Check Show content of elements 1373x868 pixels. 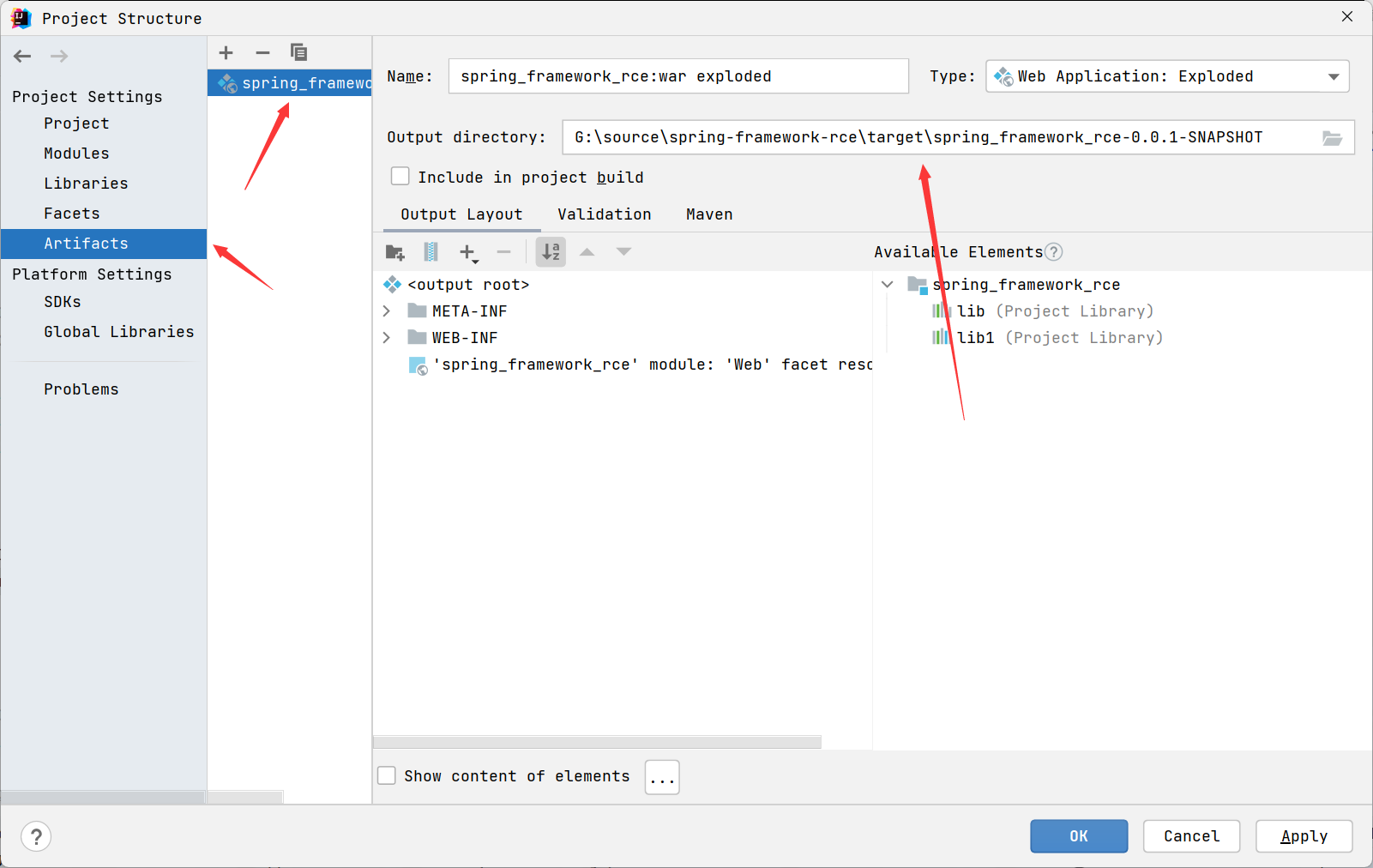point(388,775)
